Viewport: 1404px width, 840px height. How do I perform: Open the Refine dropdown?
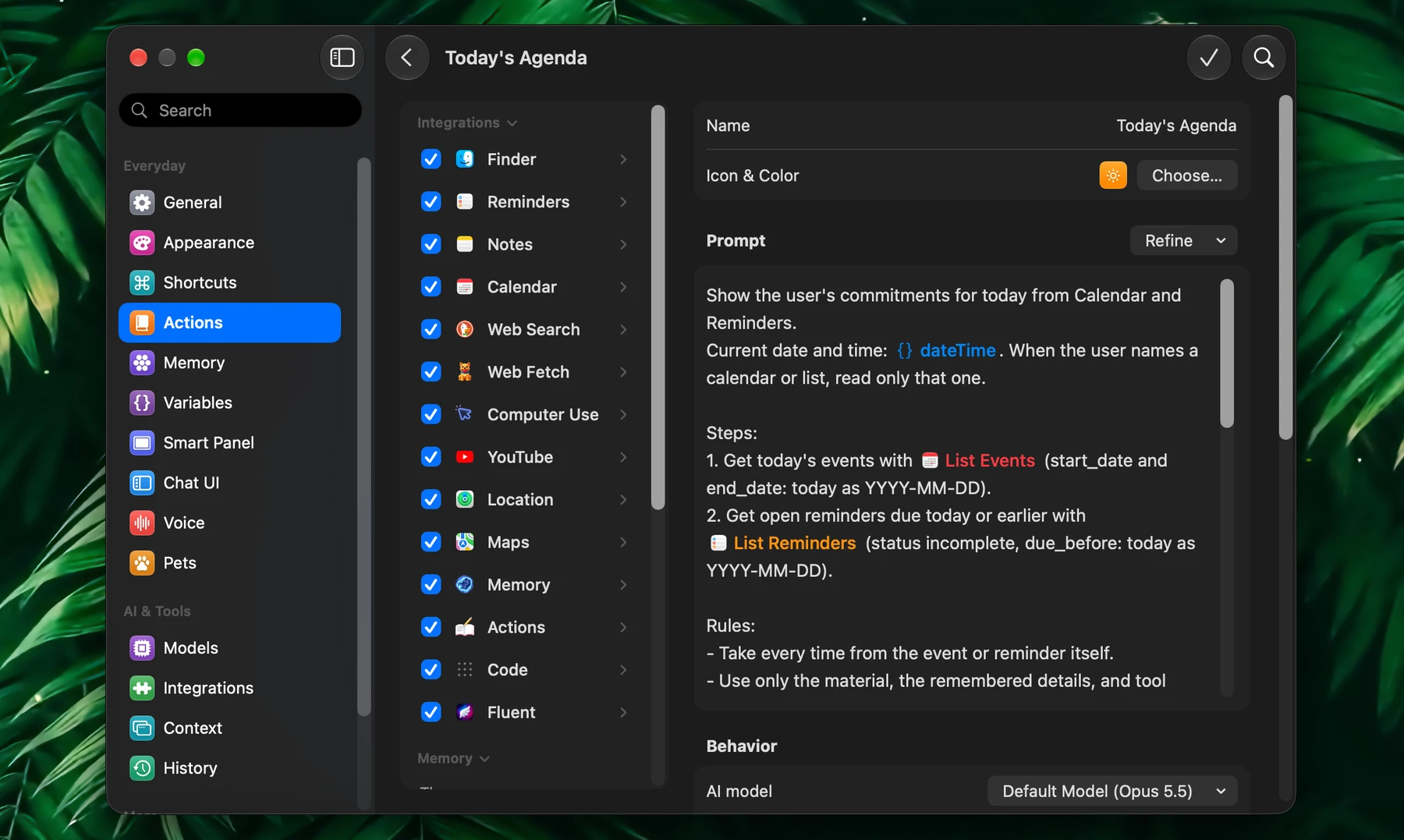tap(1183, 241)
